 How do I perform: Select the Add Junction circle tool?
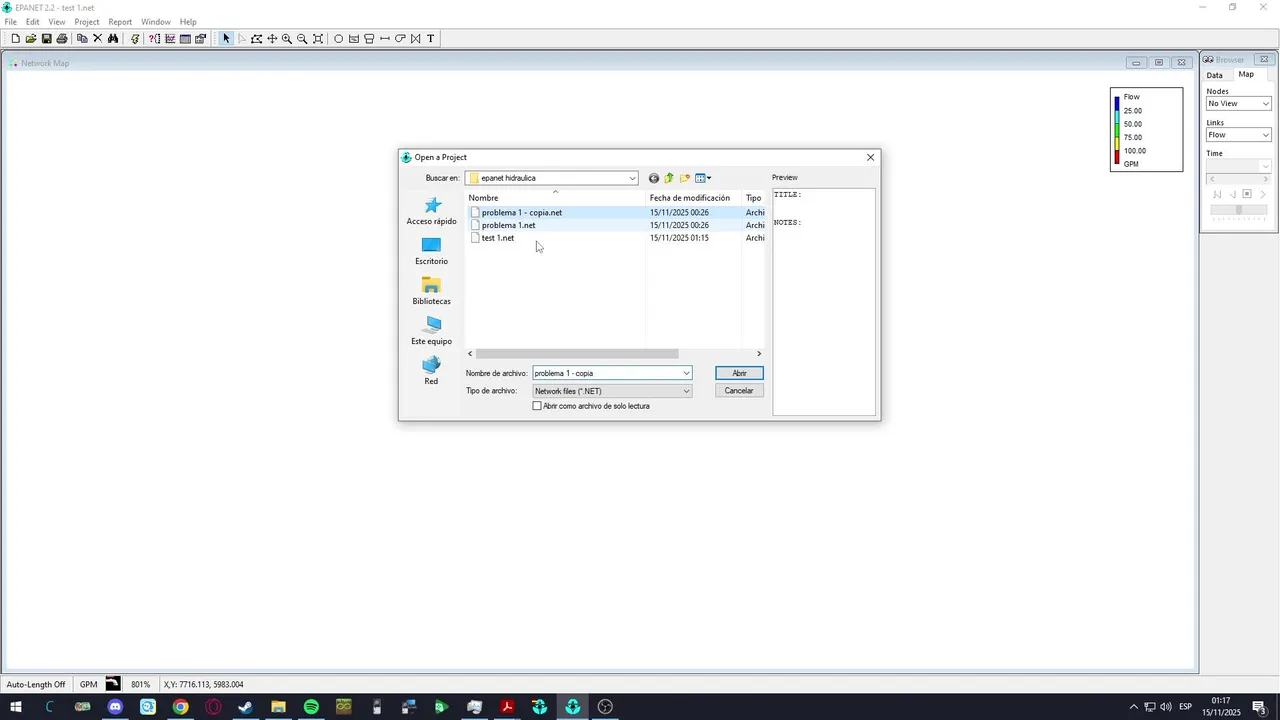point(338,39)
